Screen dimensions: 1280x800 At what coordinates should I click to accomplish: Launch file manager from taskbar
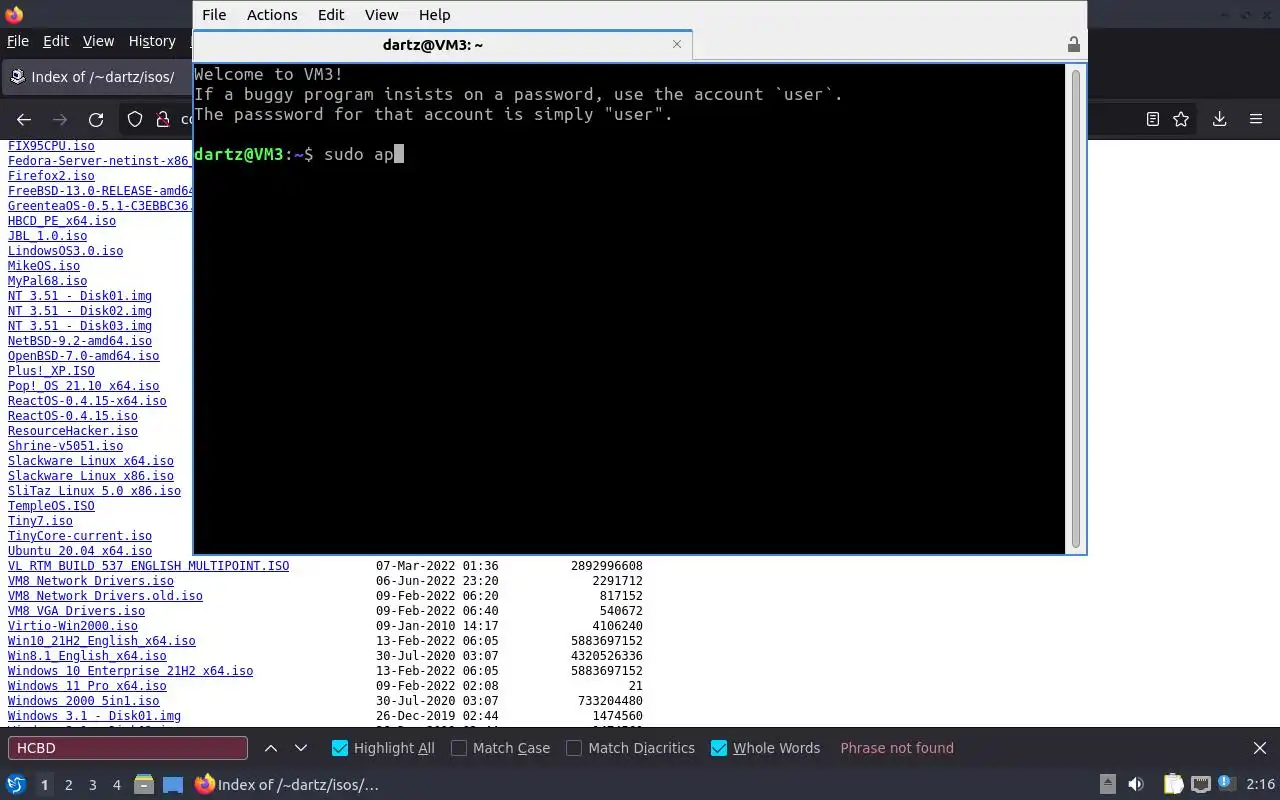click(x=143, y=784)
